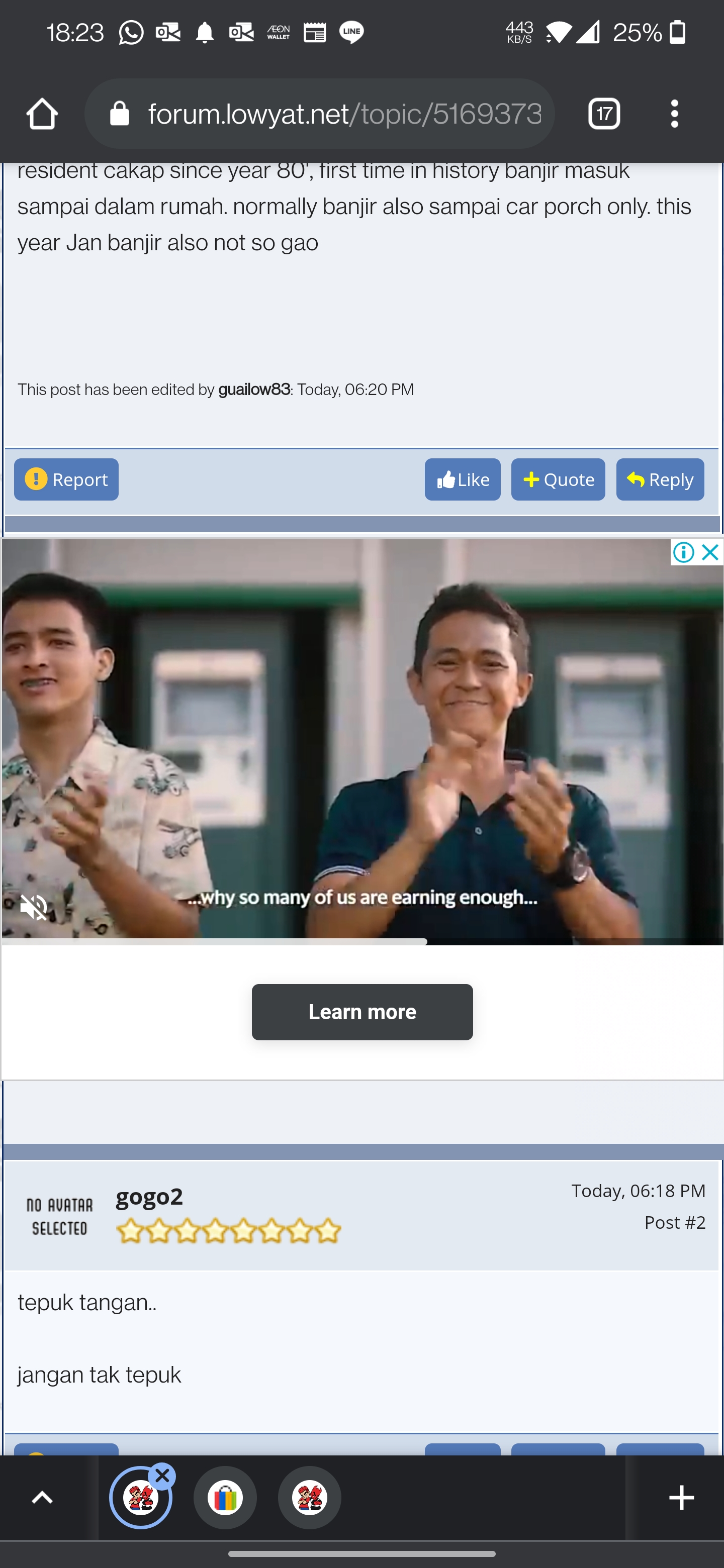
Task: Expand the bottom tab strip chevron
Action: point(42,1498)
